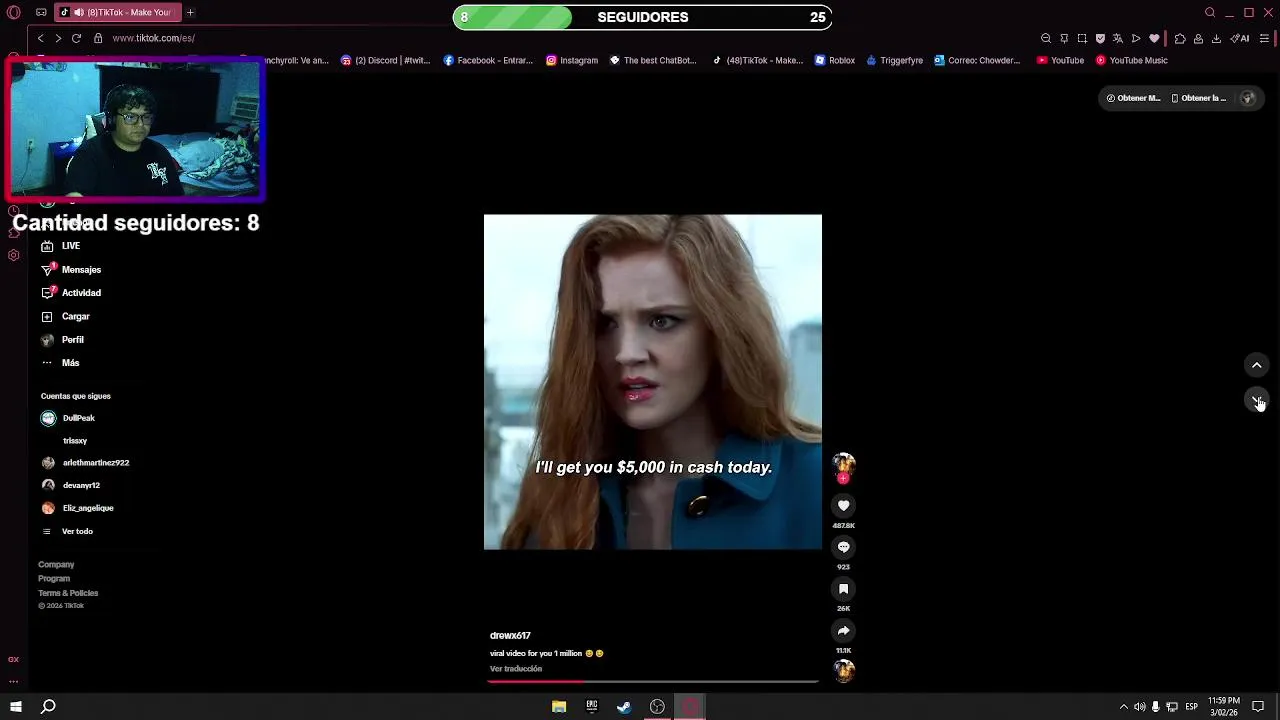1280x720 pixels.
Task: Open the page translate icon
Action: pyautogui.click(x=1118, y=38)
